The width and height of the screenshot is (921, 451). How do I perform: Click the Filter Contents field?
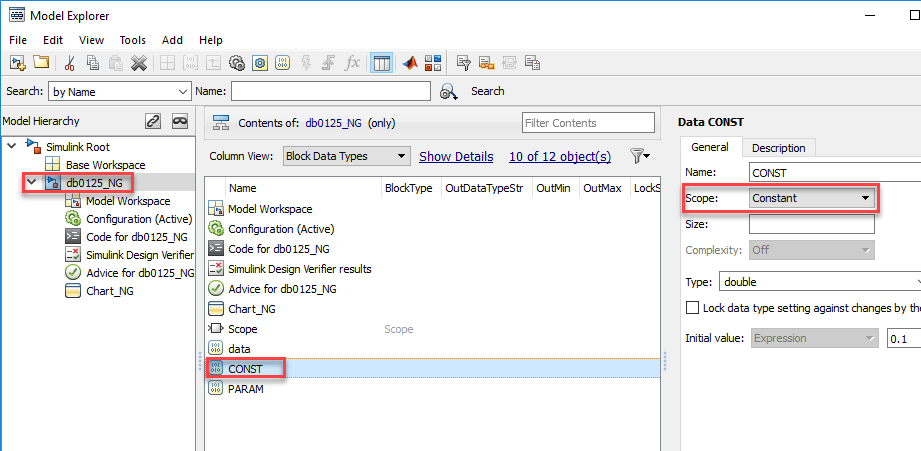pos(588,123)
